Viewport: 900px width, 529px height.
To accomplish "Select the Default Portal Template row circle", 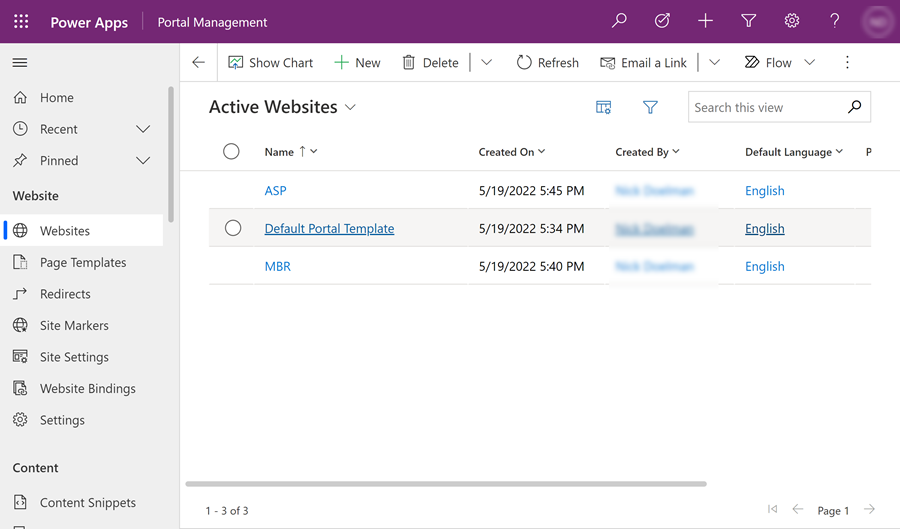I will pos(233,228).
